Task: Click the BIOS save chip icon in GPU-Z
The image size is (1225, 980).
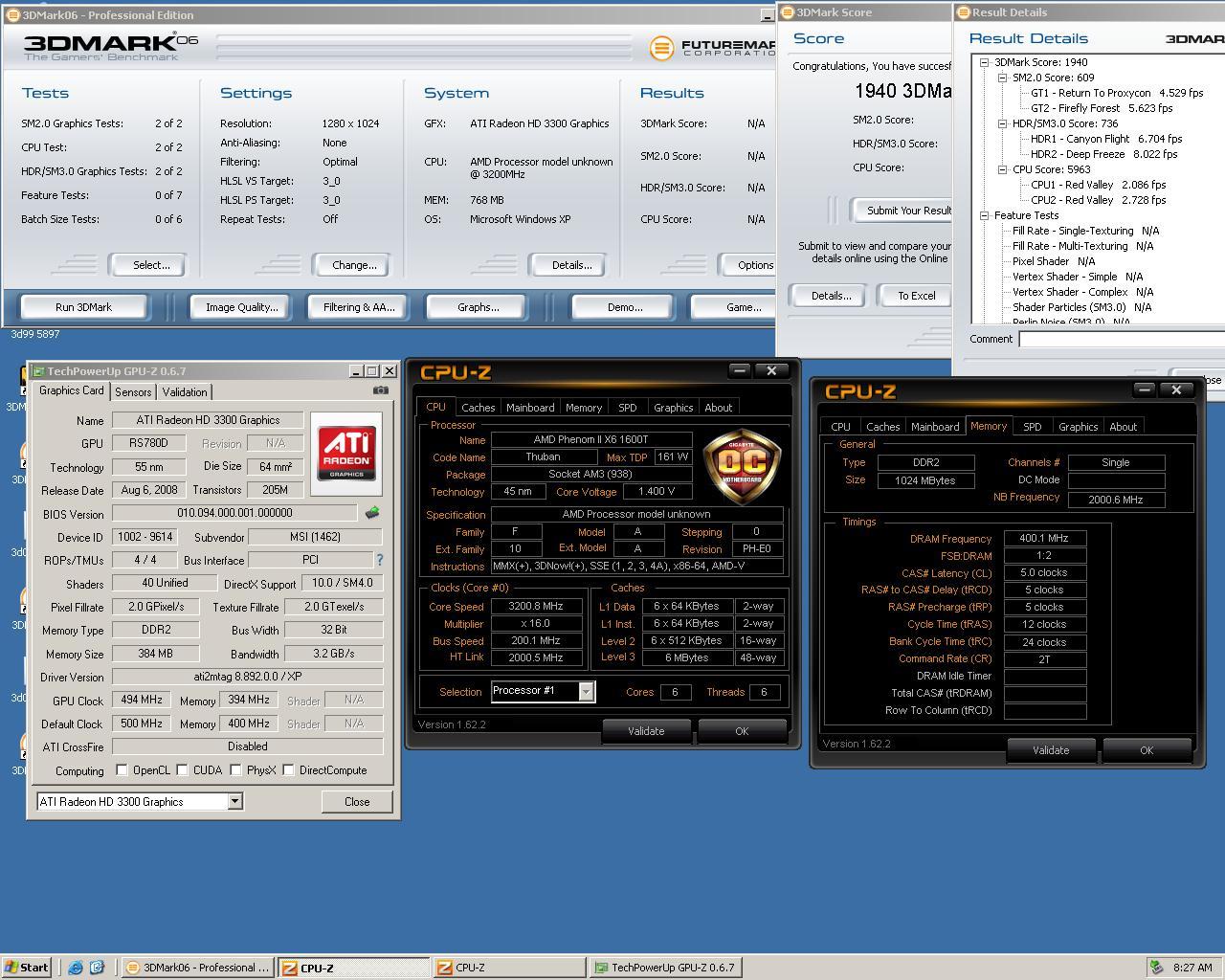Action: pyautogui.click(x=372, y=513)
